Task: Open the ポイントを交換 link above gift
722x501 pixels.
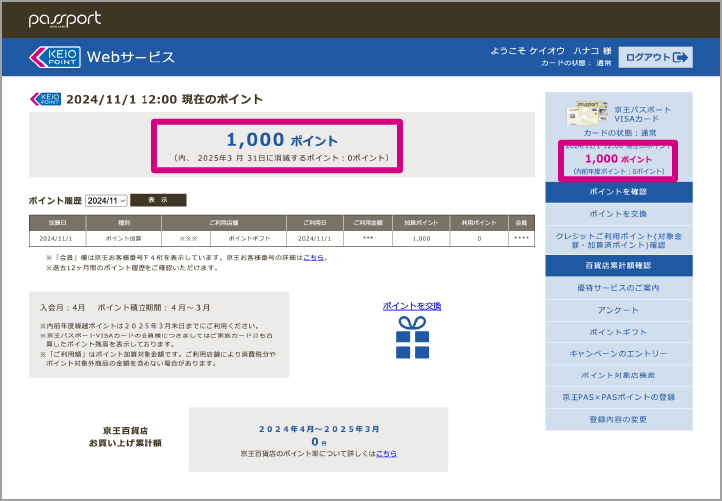Action: 411,306
